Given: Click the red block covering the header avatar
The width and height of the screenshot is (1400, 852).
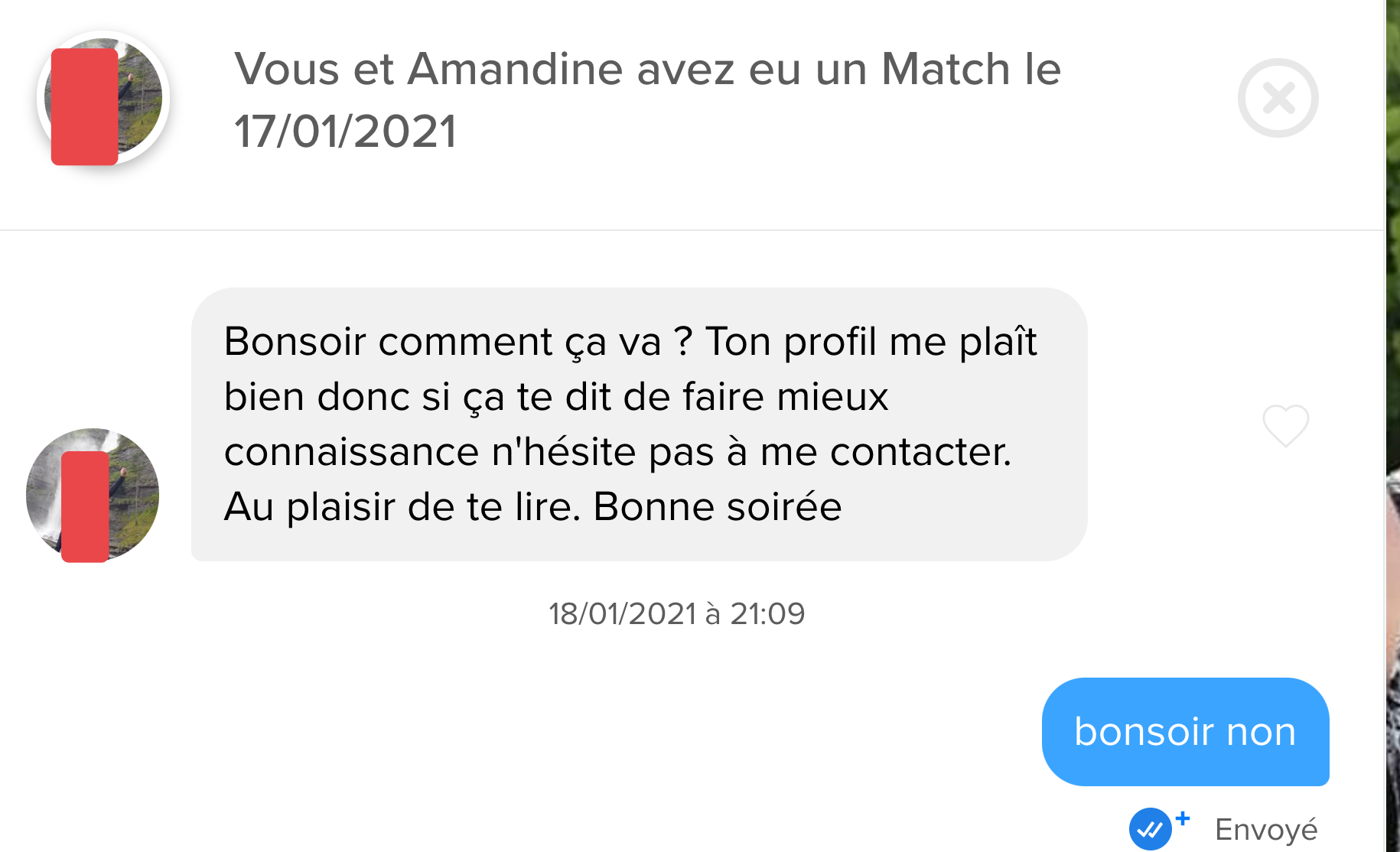Looking at the screenshot, I should pos(84,106).
